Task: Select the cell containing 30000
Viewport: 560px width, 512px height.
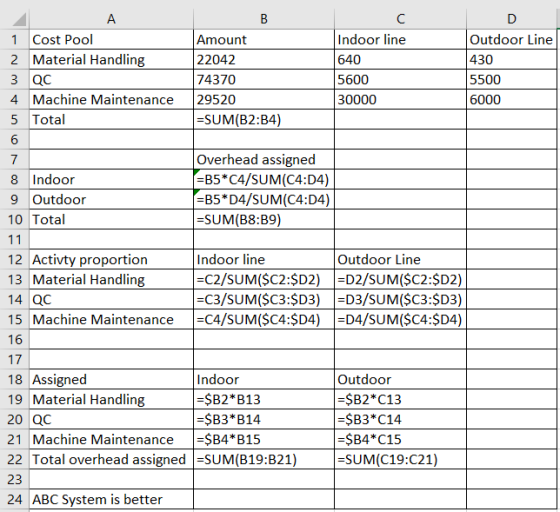Action: click(x=400, y=99)
